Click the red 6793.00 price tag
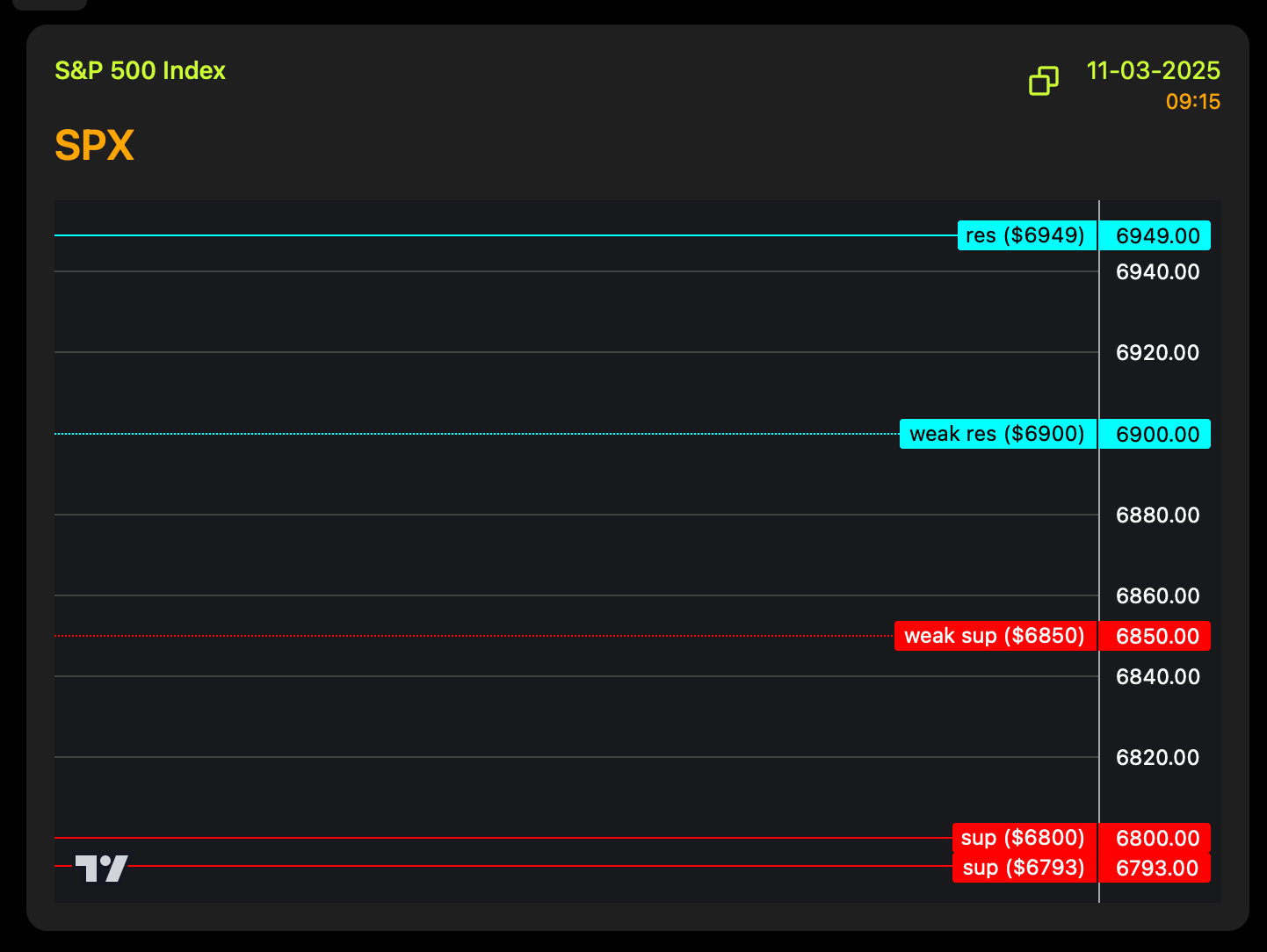 tap(1156, 868)
